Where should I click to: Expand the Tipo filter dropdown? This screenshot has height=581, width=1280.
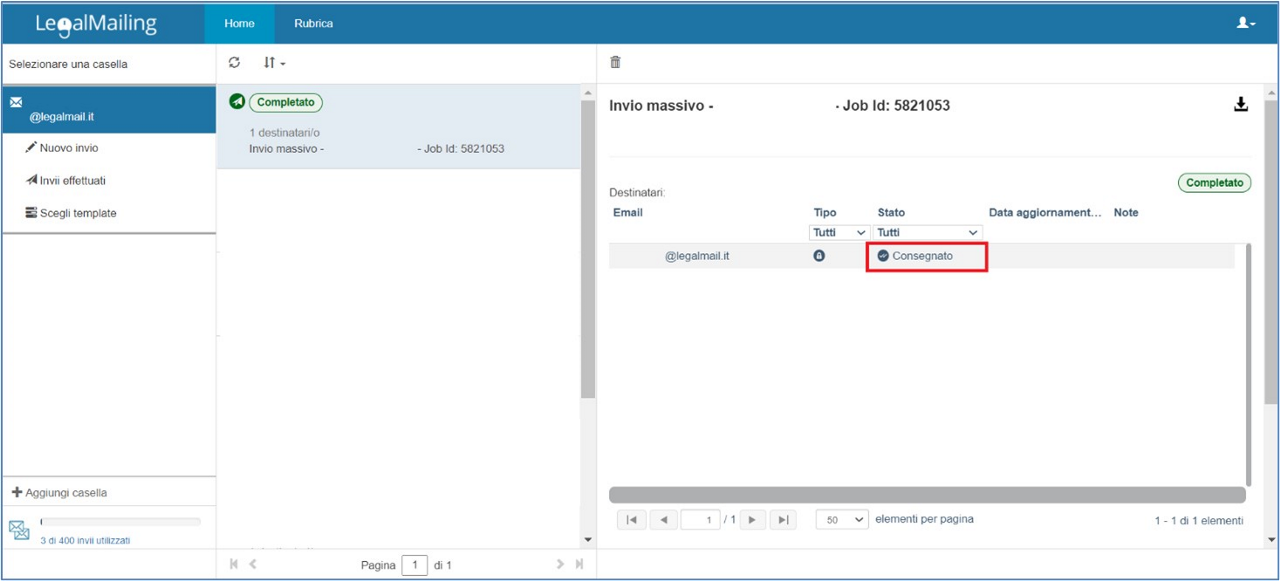839,233
